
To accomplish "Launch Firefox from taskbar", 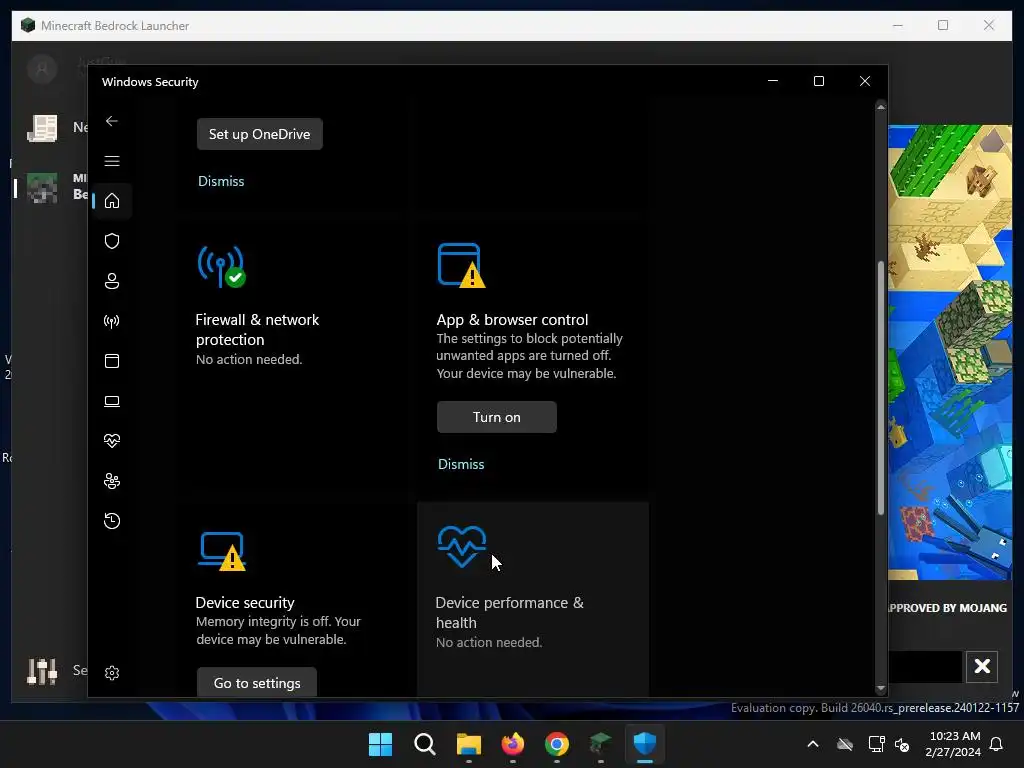I will coord(513,744).
